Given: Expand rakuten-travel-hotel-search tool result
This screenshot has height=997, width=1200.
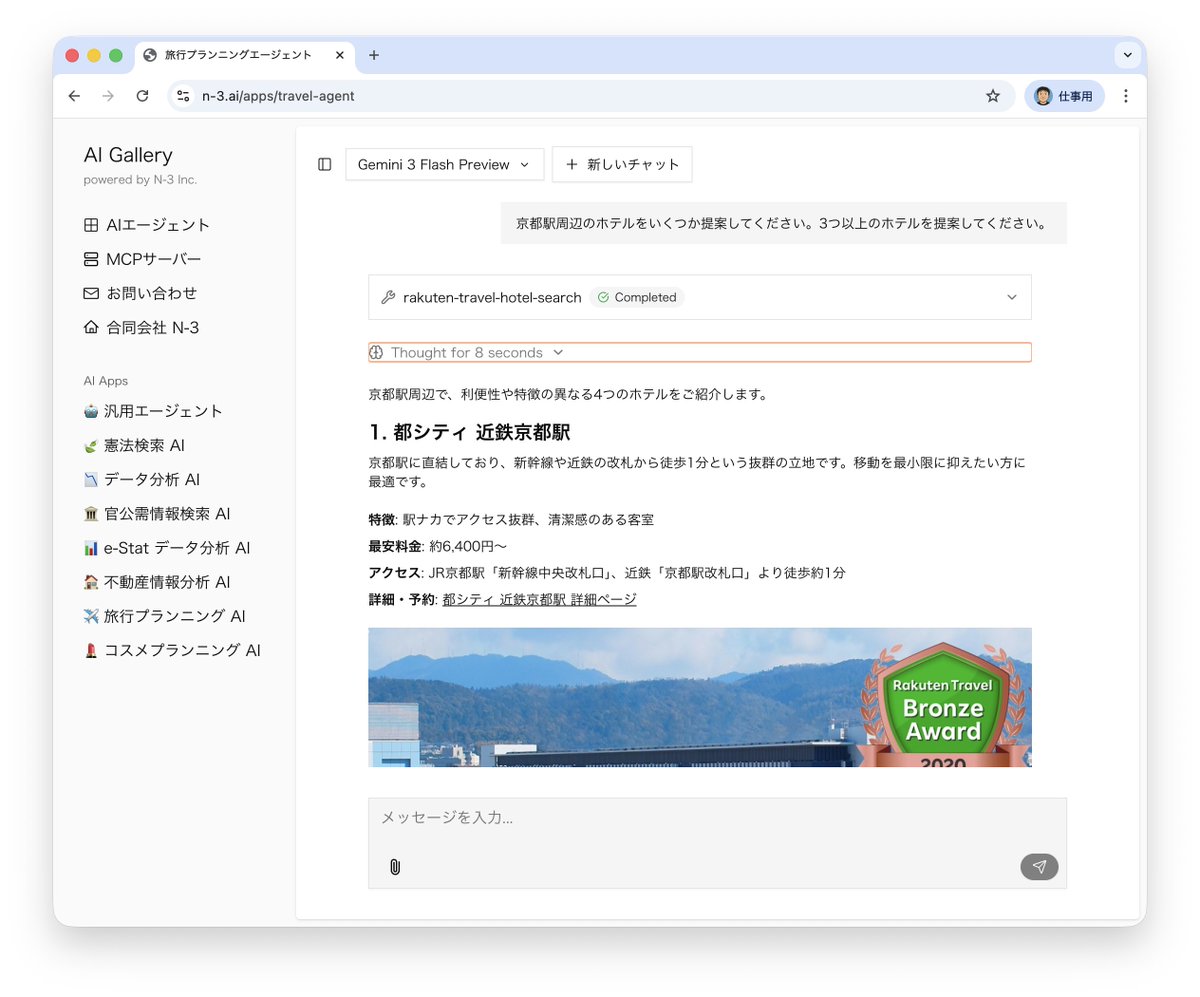Looking at the screenshot, I should coord(700,297).
